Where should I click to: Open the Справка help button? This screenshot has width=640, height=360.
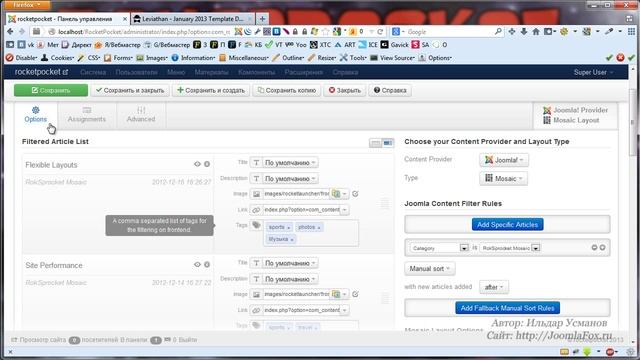[390, 90]
